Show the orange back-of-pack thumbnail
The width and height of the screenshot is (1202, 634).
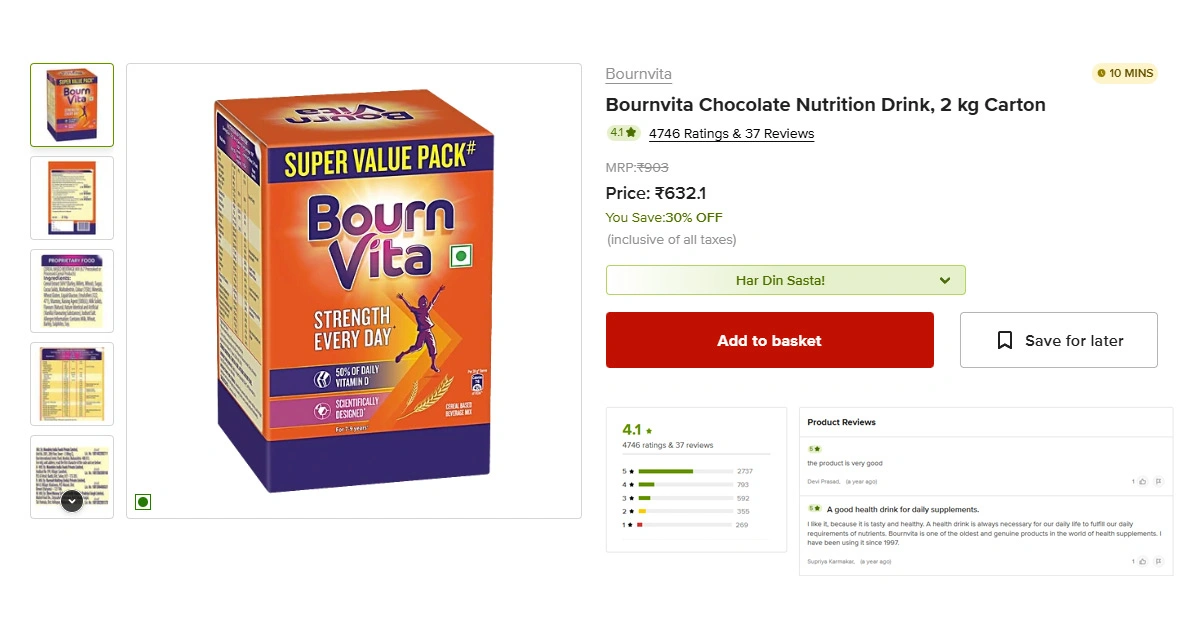72,197
